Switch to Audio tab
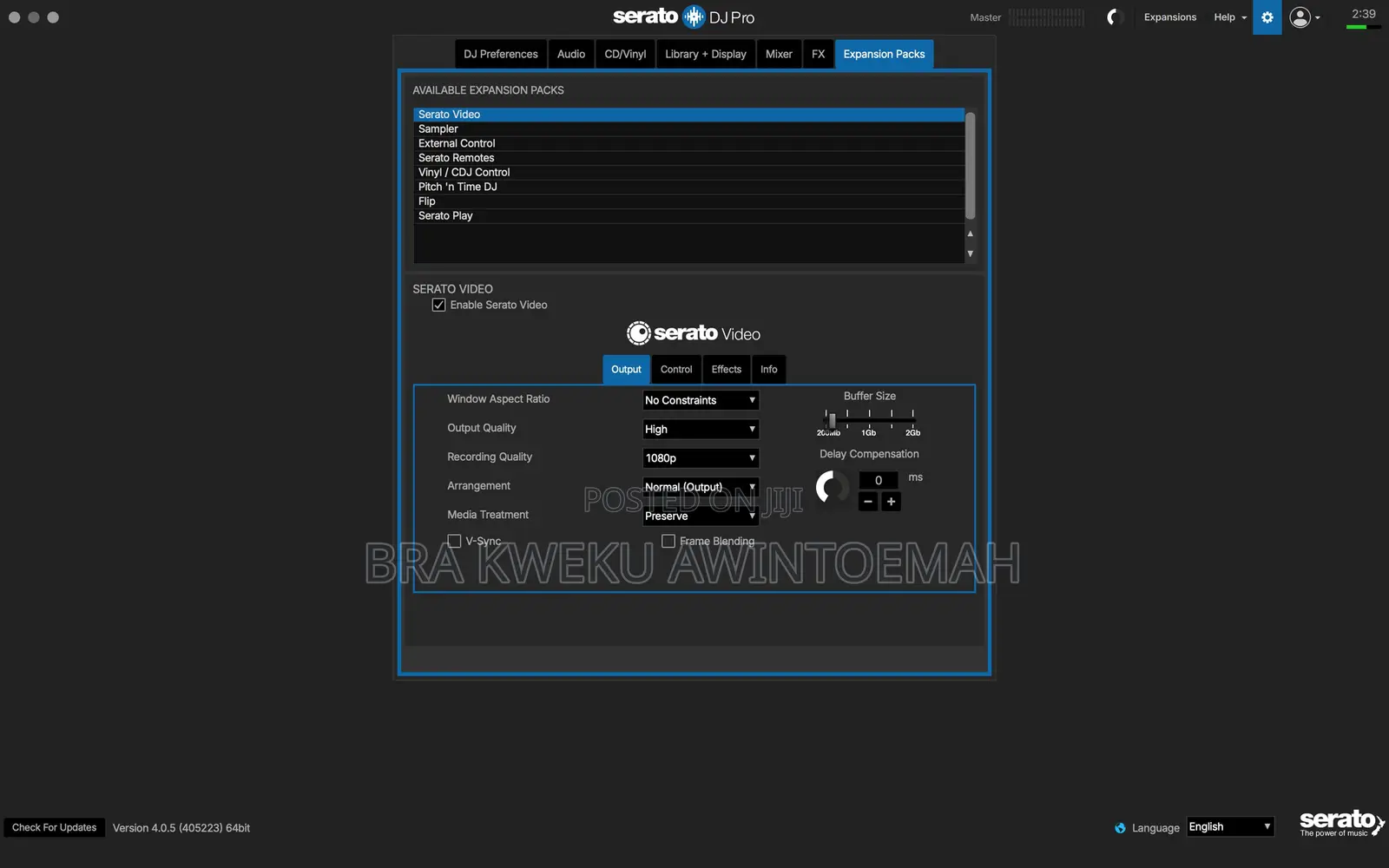Viewport: 1389px width, 868px height. 571,54
